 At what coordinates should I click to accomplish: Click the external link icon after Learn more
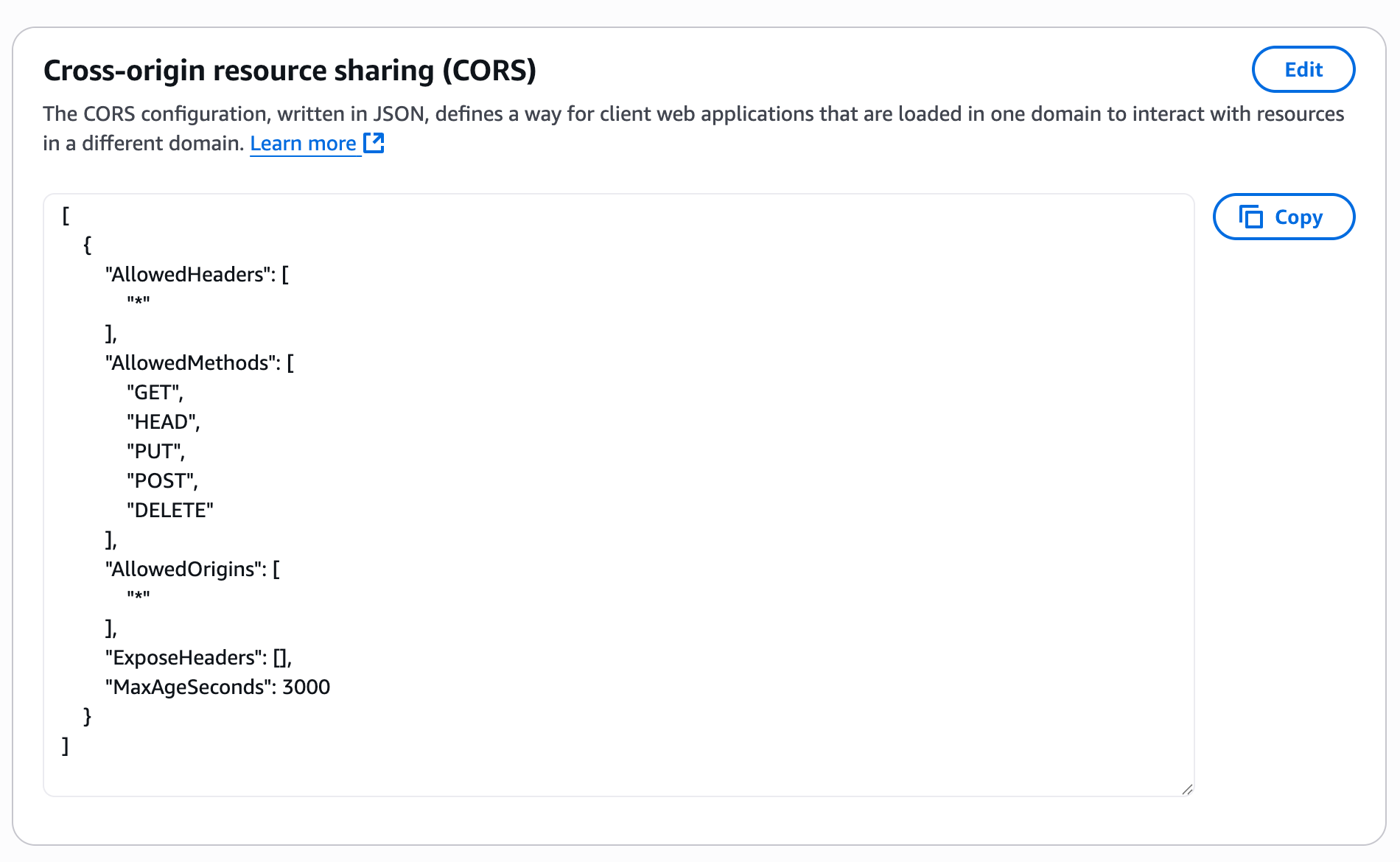coord(374,142)
